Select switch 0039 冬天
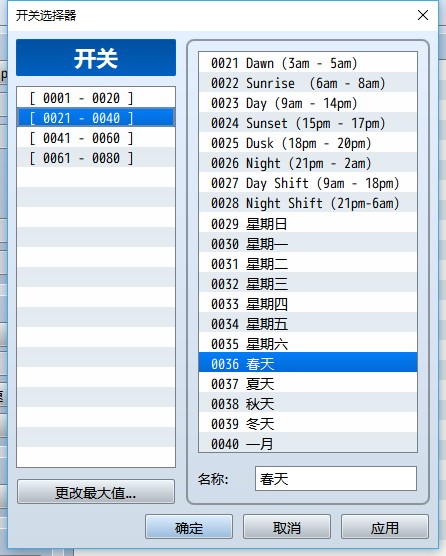446x556 pixels. (x=308, y=423)
